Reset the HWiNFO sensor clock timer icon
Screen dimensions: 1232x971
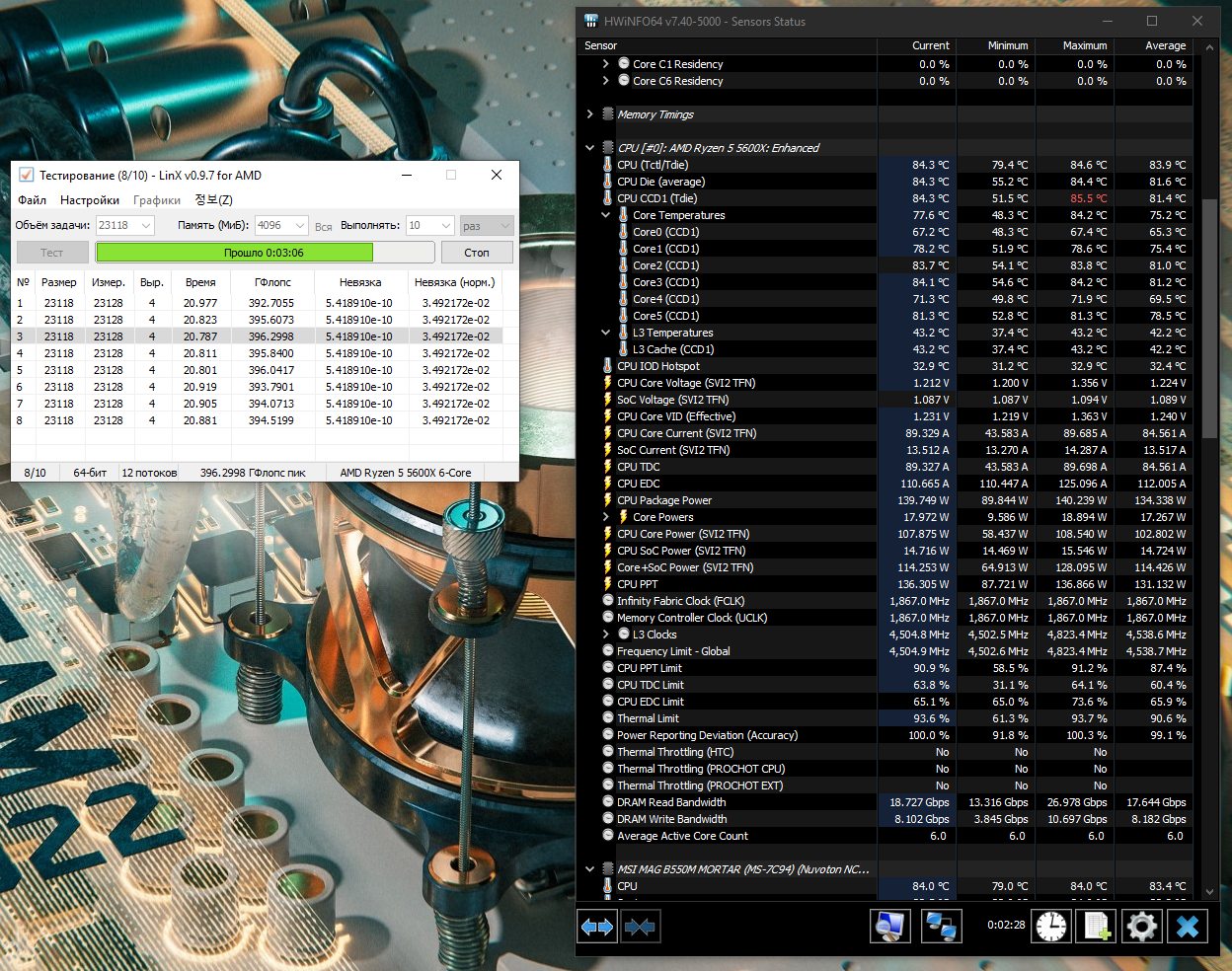(1051, 927)
